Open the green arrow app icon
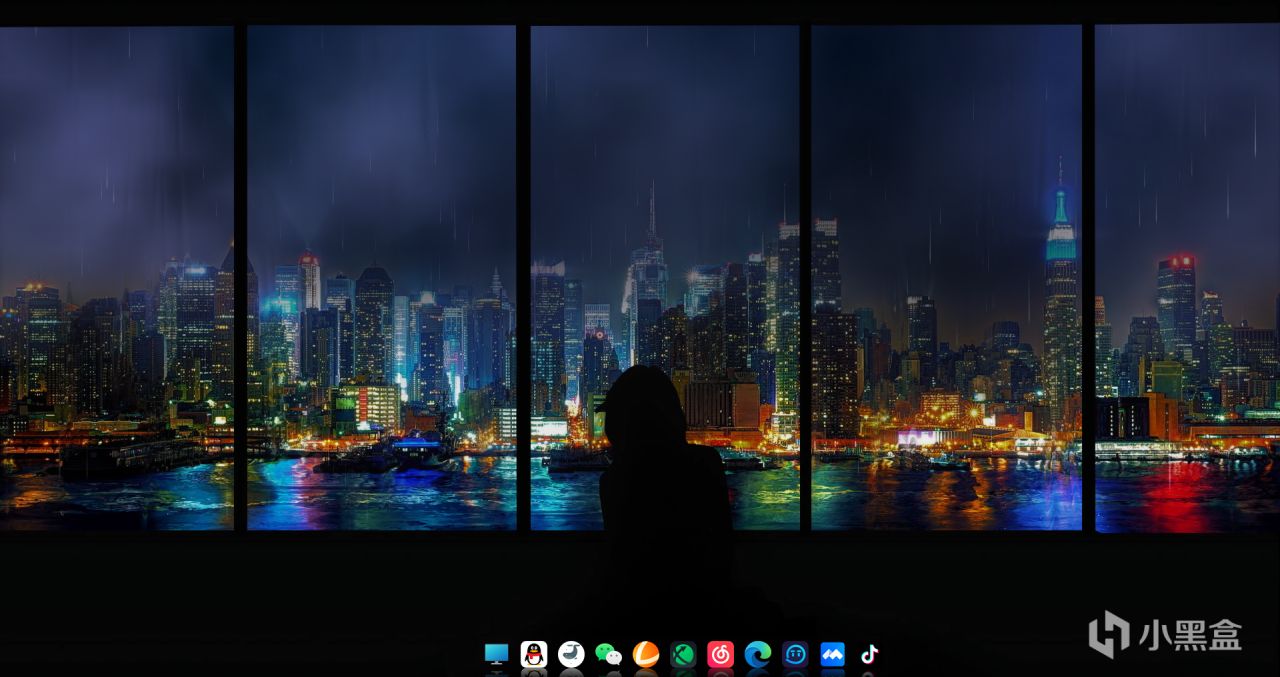This screenshot has height=677, width=1280. coord(683,654)
